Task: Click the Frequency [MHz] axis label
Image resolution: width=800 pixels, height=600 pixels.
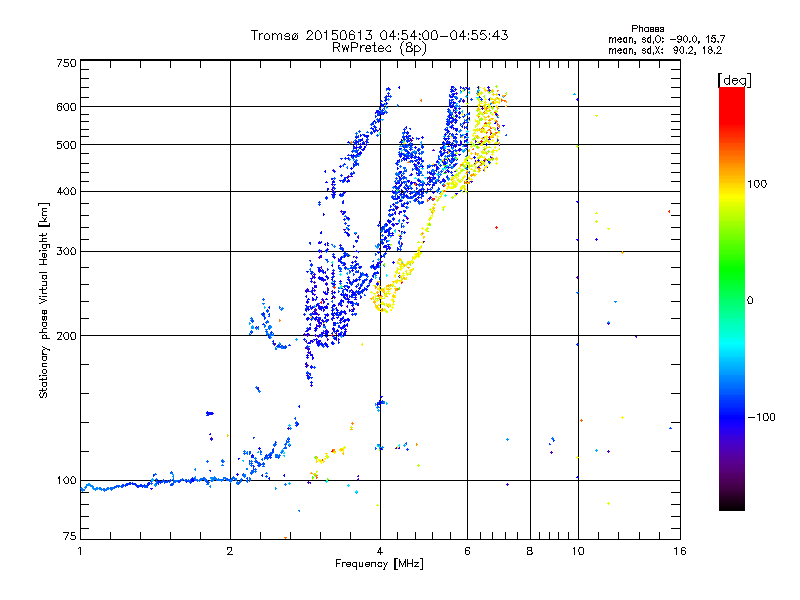Action: point(379,564)
